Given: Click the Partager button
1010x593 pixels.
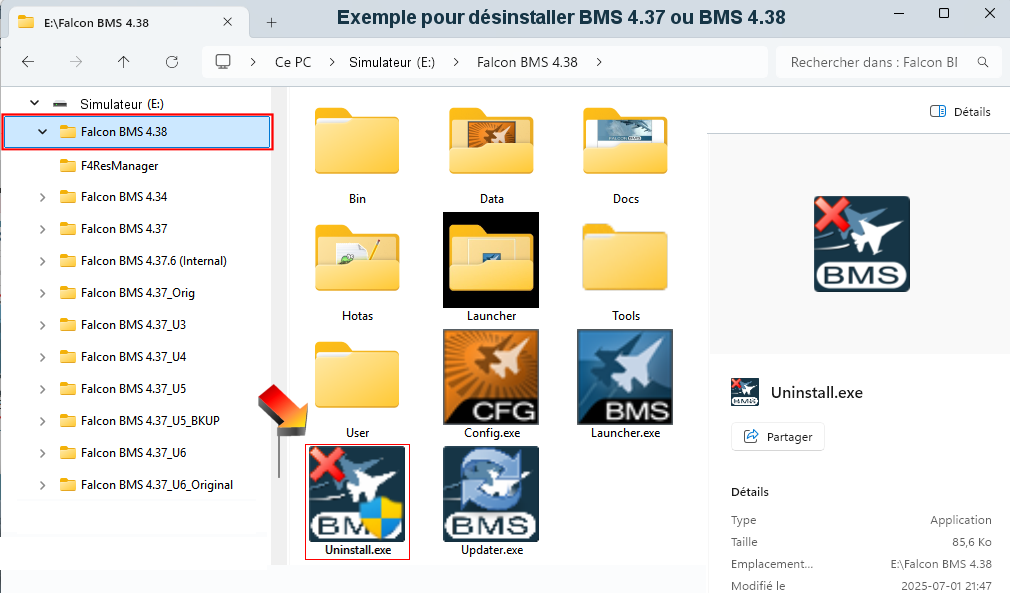Looking at the screenshot, I should click(x=777, y=436).
